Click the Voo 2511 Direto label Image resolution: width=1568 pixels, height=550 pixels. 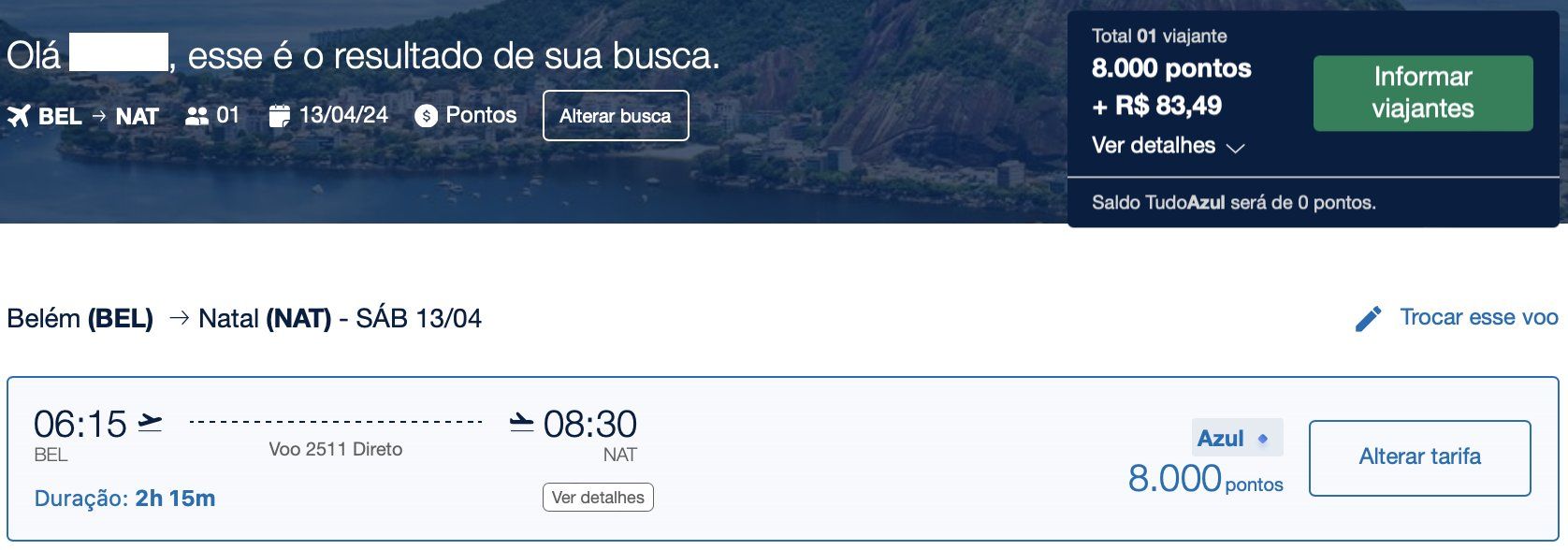pyautogui.click(x=336, y=449)
